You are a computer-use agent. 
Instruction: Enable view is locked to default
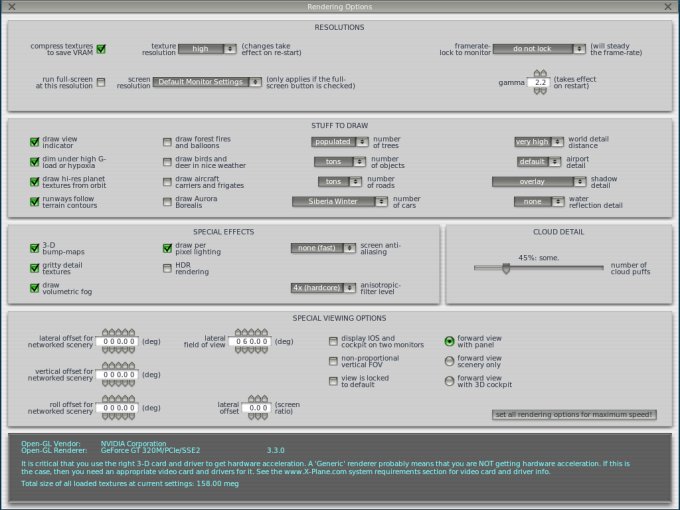pos(333,381)
